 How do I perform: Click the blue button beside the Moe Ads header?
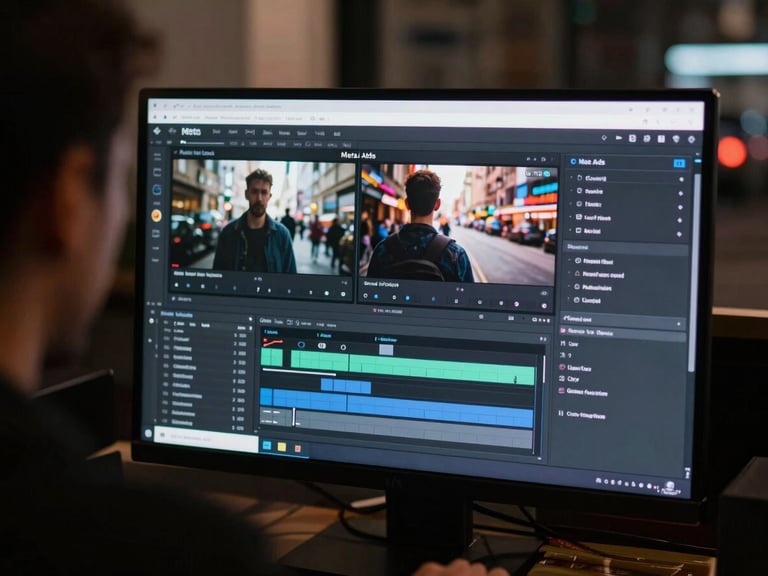[x=679, y=163]
